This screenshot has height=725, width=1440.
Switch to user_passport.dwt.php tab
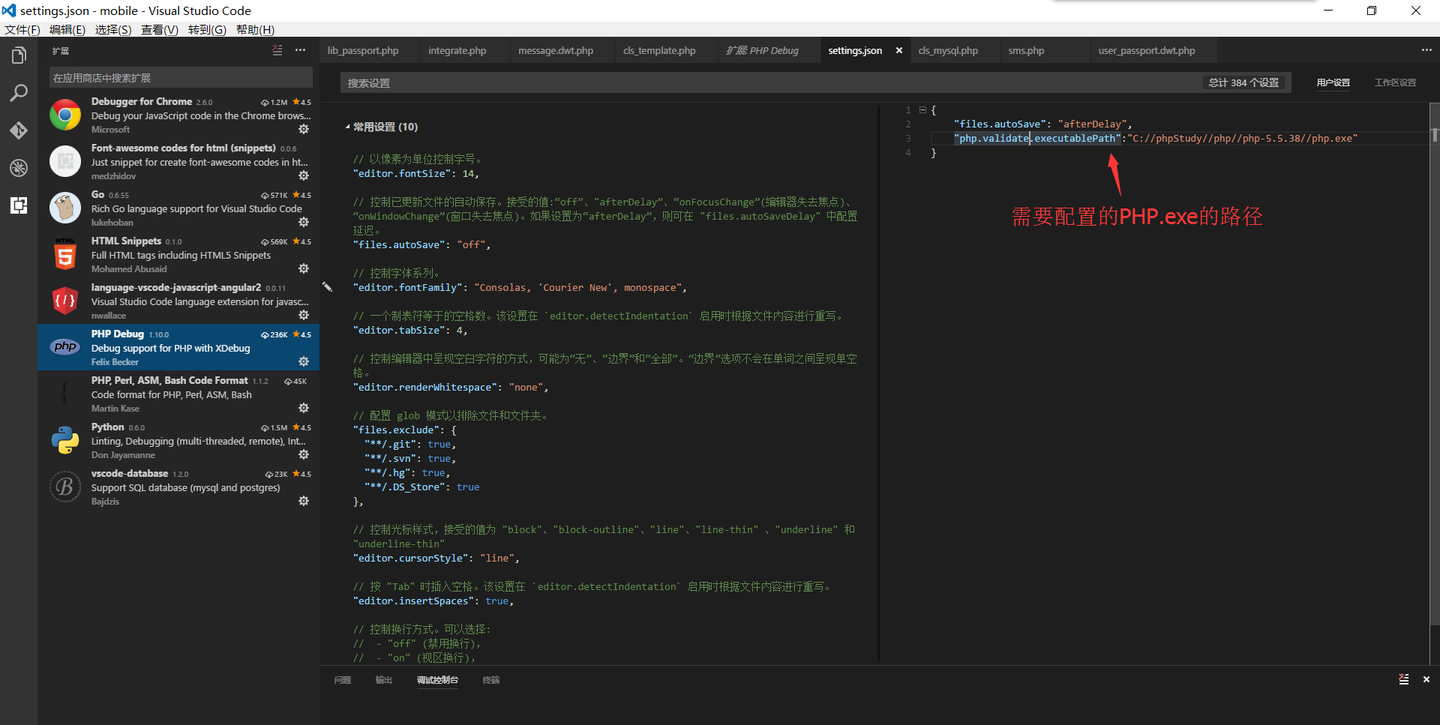pyautogui.click(x=1146, y=50)
